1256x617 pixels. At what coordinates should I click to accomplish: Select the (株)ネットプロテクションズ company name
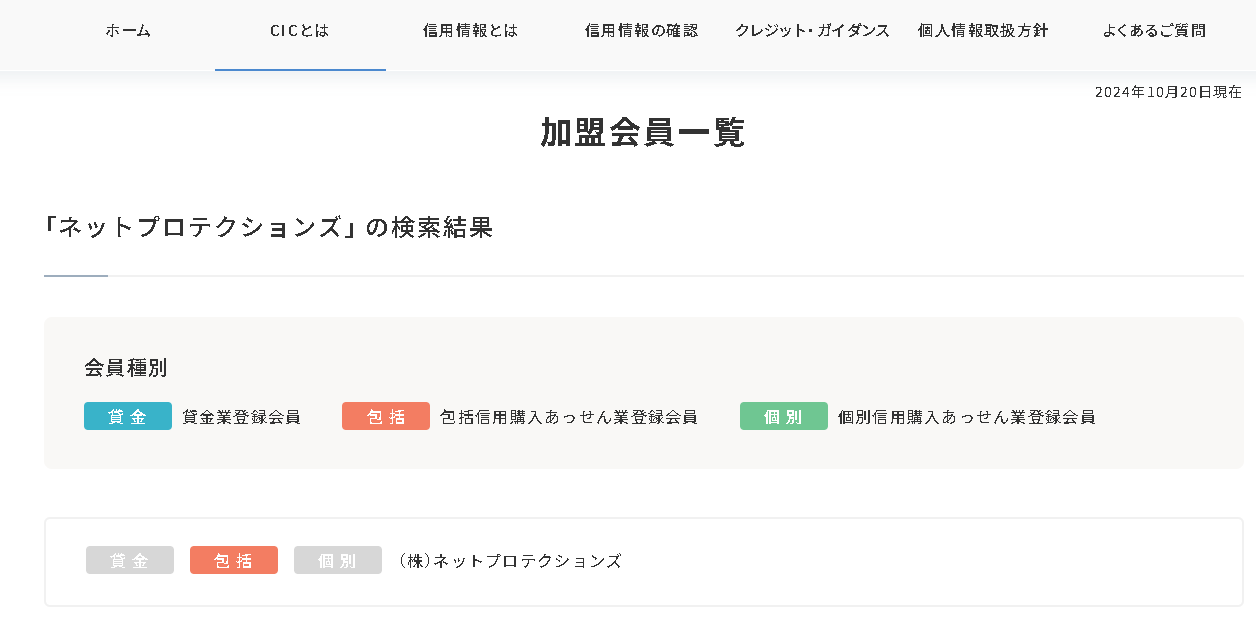(x=510, y=561)
